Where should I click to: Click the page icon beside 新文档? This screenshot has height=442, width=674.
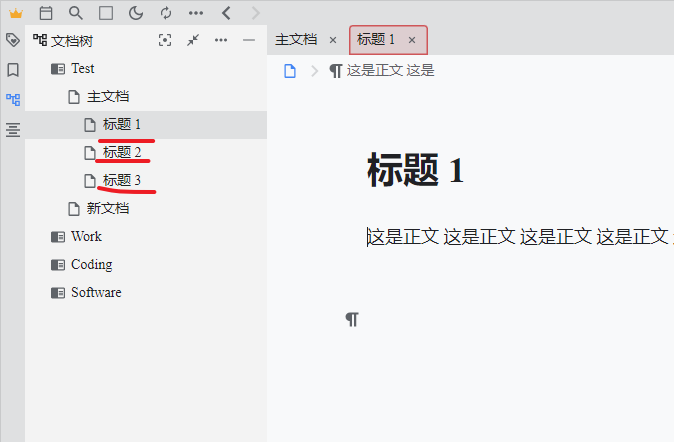[74, 209]
